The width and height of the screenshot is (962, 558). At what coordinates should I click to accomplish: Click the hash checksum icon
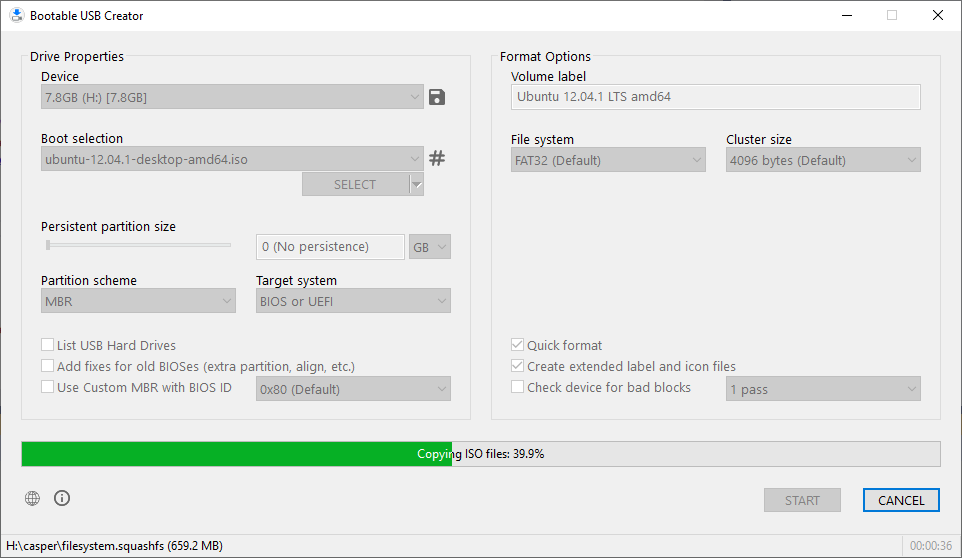tap(437, 158)
